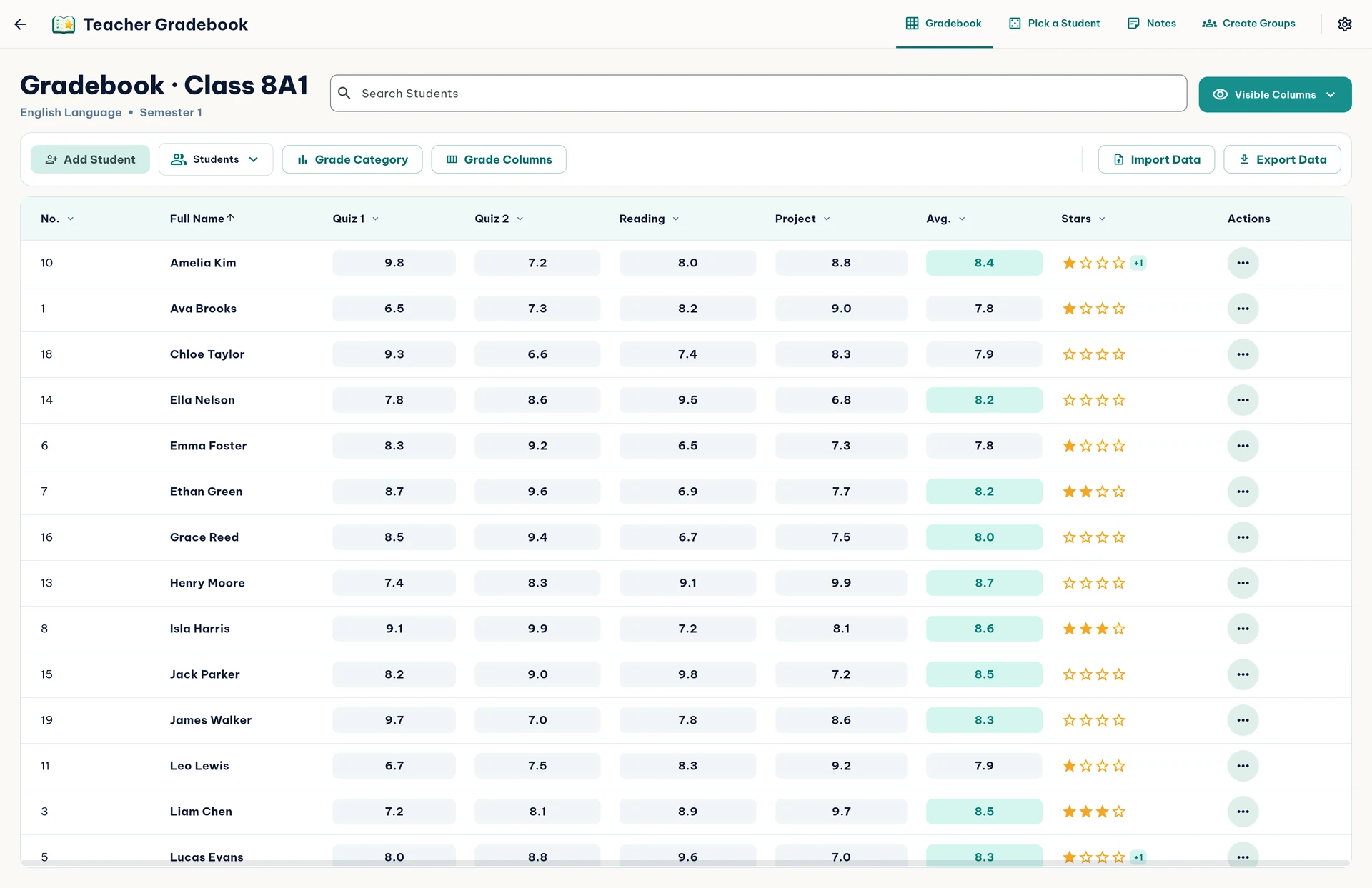The width and height of the screenshot is (1372, 888).
Task: Click Export Data button
Action: coord(1282,159)
